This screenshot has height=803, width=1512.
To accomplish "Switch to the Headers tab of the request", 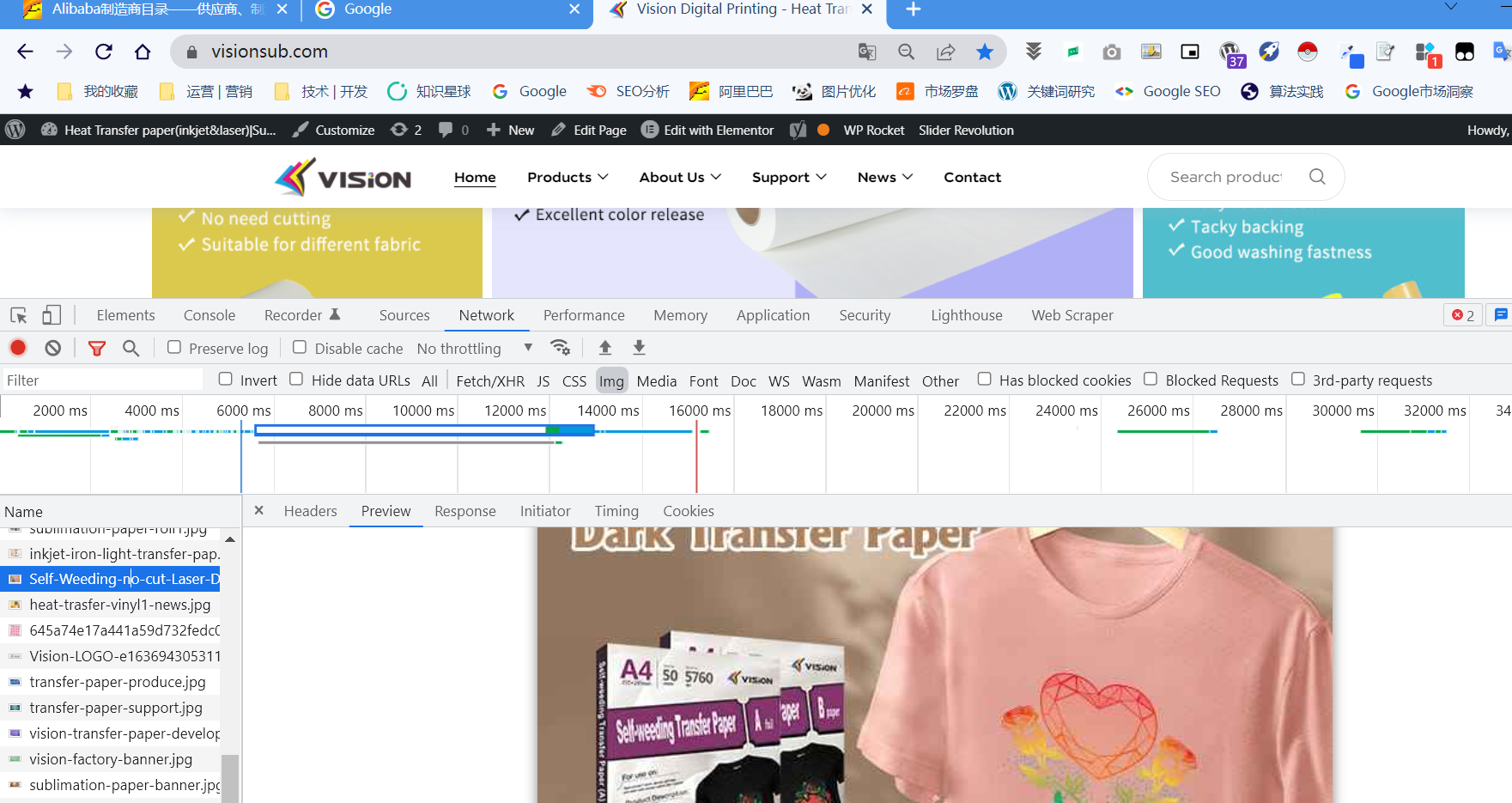I will (311, 511).
